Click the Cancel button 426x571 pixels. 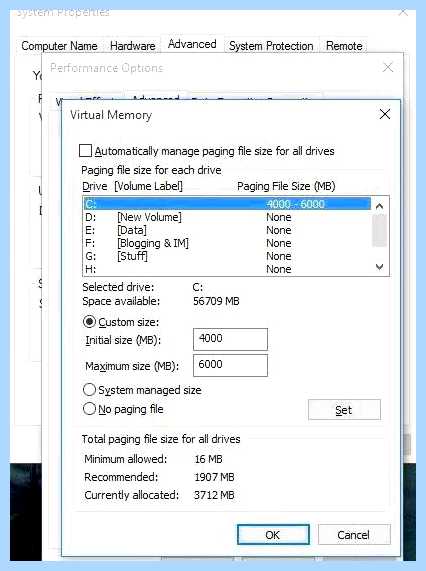click(x=354, y=535)
